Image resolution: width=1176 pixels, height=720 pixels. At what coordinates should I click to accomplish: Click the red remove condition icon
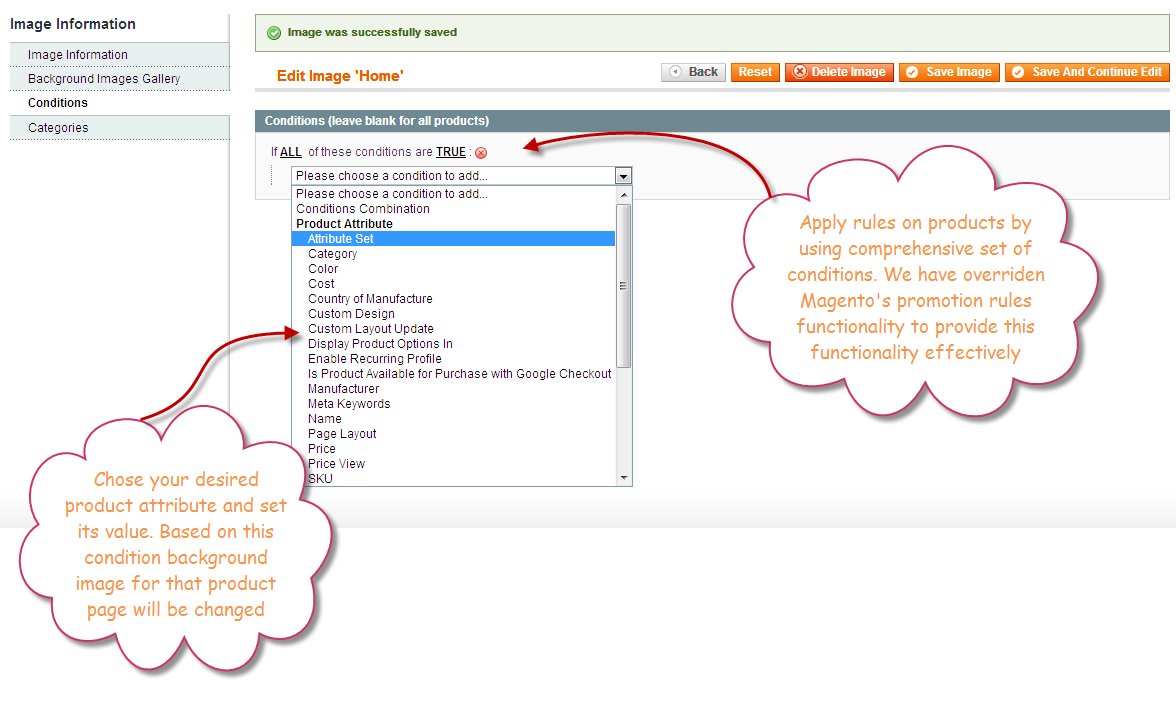point(481,153)
